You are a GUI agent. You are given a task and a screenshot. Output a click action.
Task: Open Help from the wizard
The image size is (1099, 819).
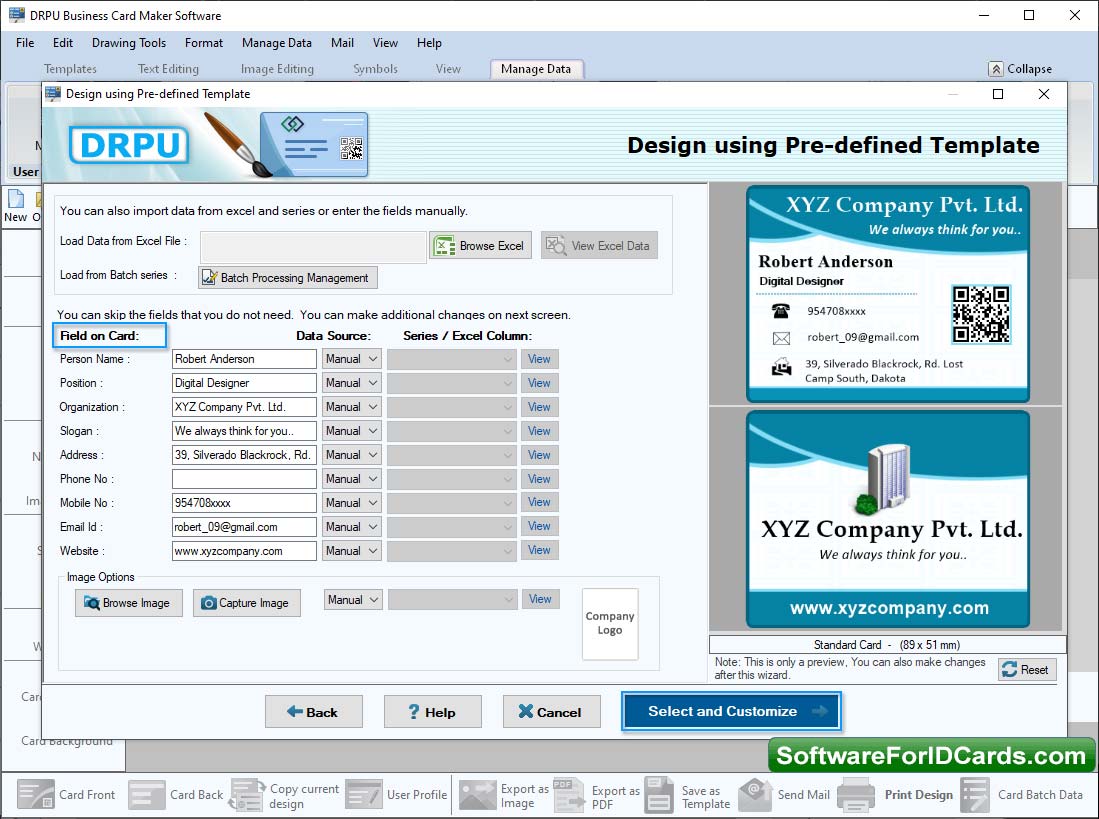432,713
